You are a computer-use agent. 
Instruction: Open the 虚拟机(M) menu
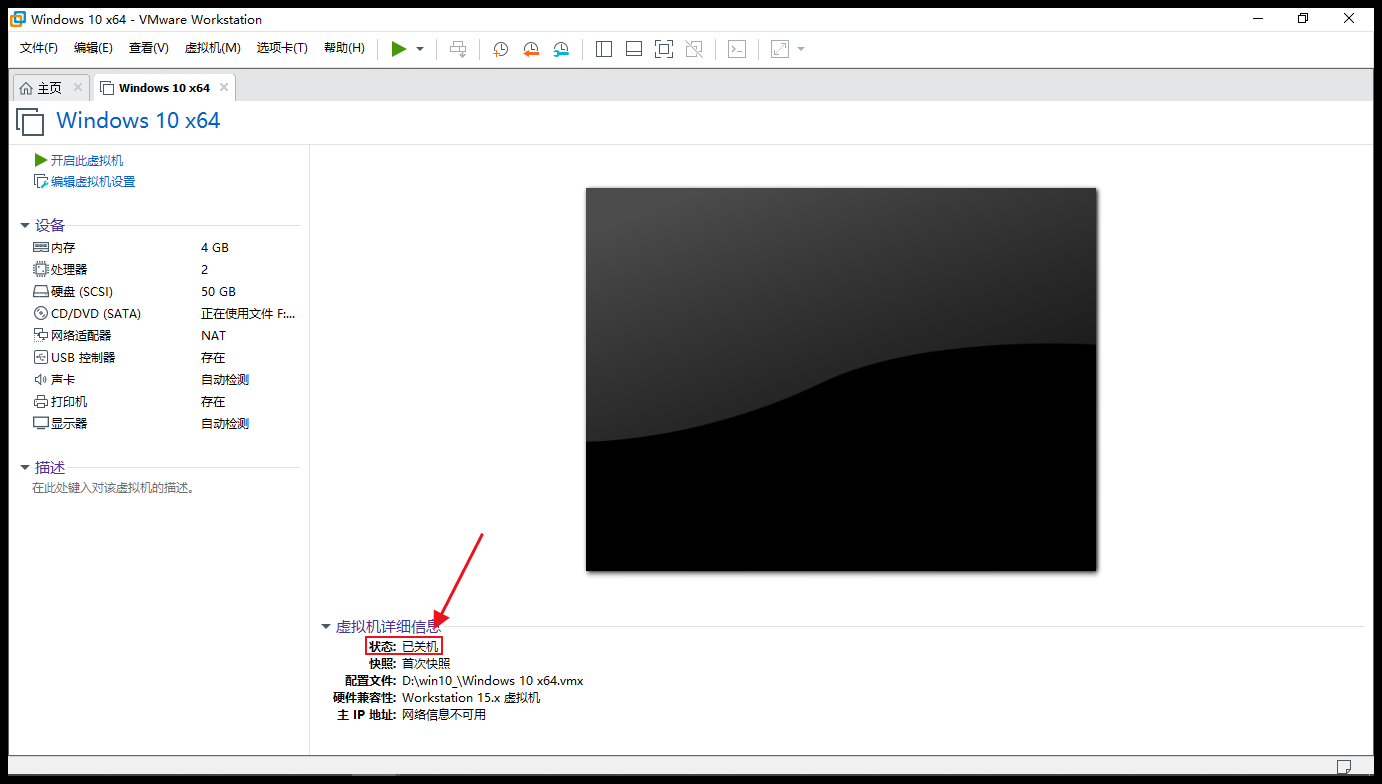pyautogui.click(x=212, y=48)
